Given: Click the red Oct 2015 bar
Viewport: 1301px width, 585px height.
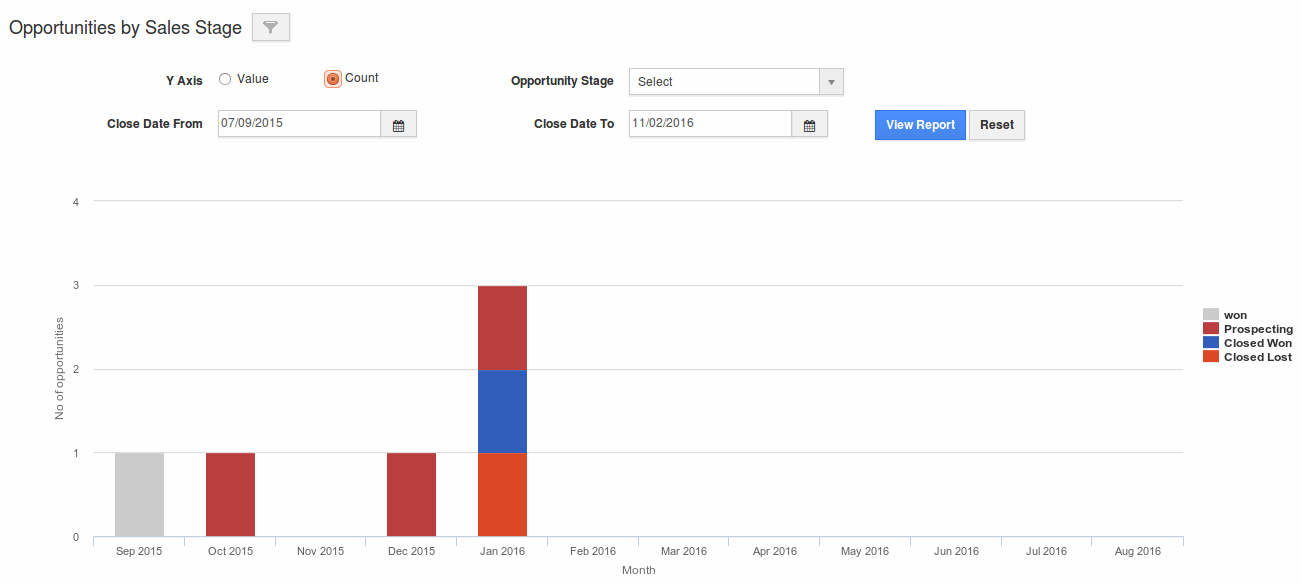Looking at the screenshot, I should 230,495.
